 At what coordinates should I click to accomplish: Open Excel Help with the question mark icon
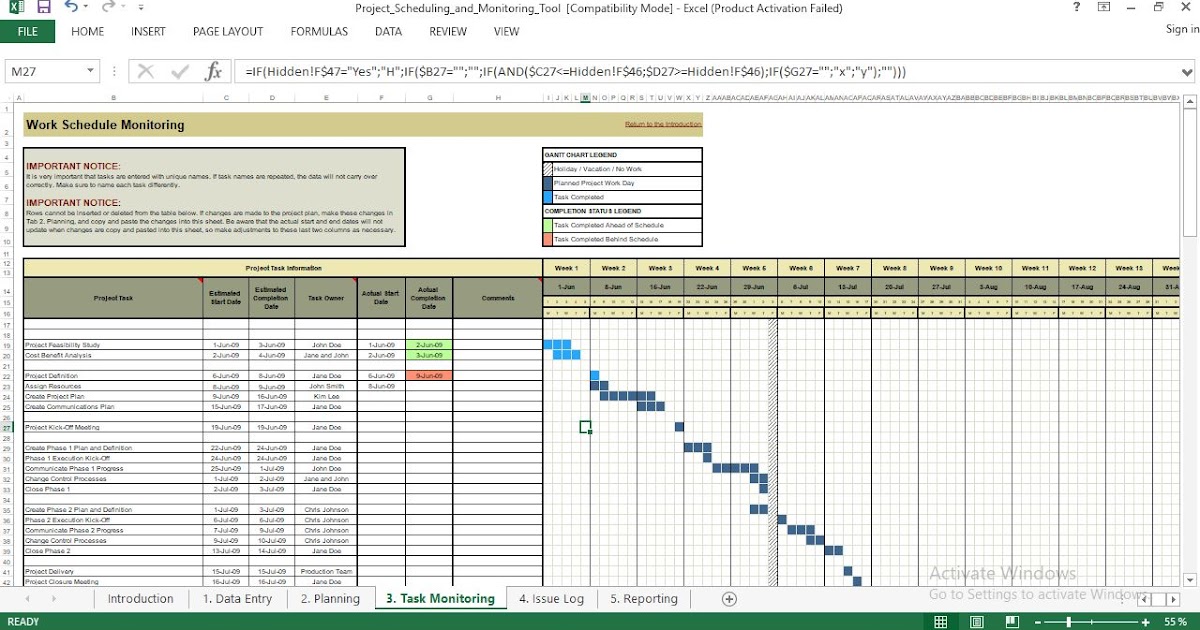point(1078,8)
